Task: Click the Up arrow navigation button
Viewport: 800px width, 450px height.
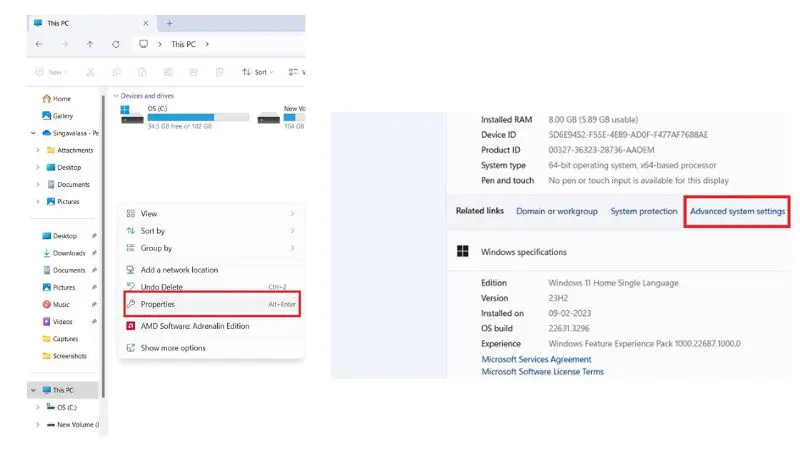Action: (x=90, y=45)
